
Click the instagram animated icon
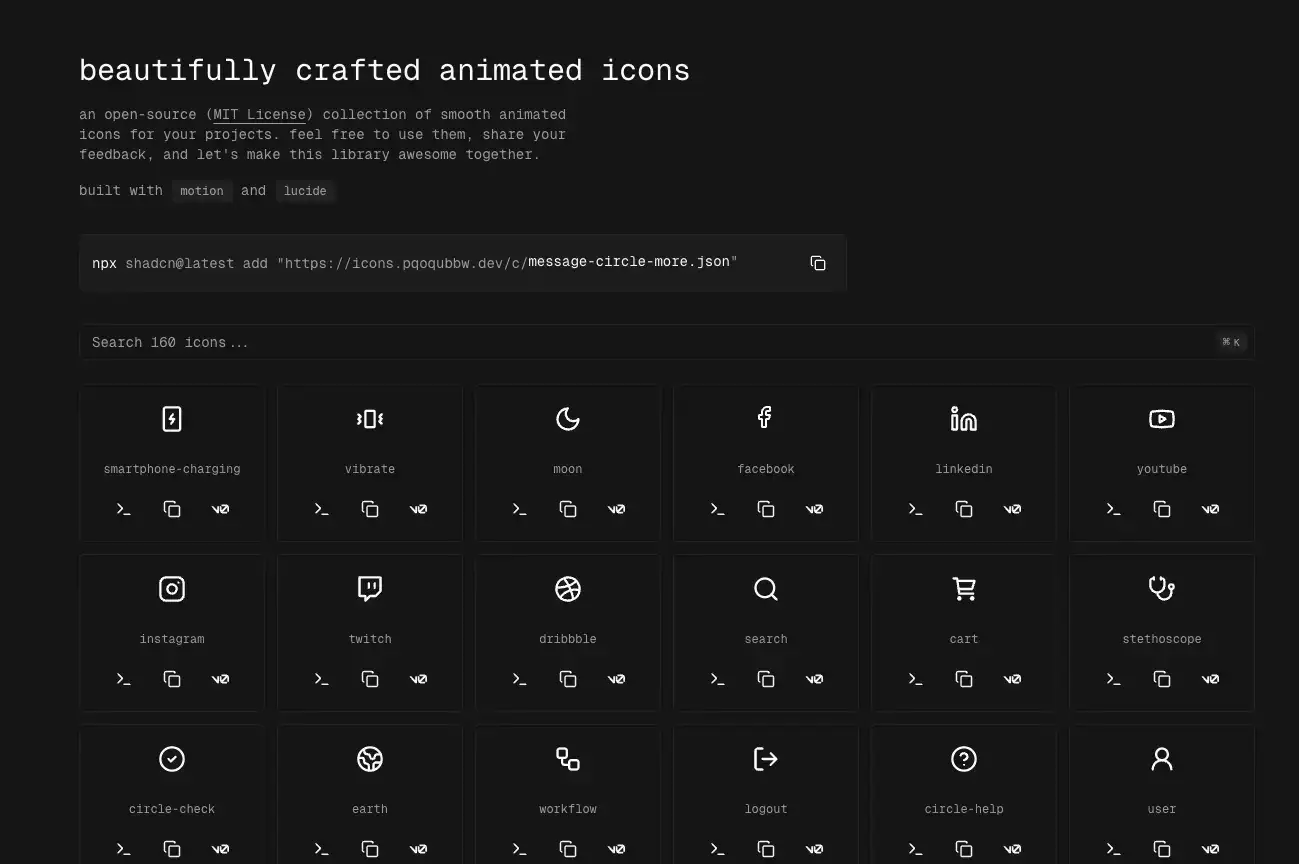click(172, 589)
